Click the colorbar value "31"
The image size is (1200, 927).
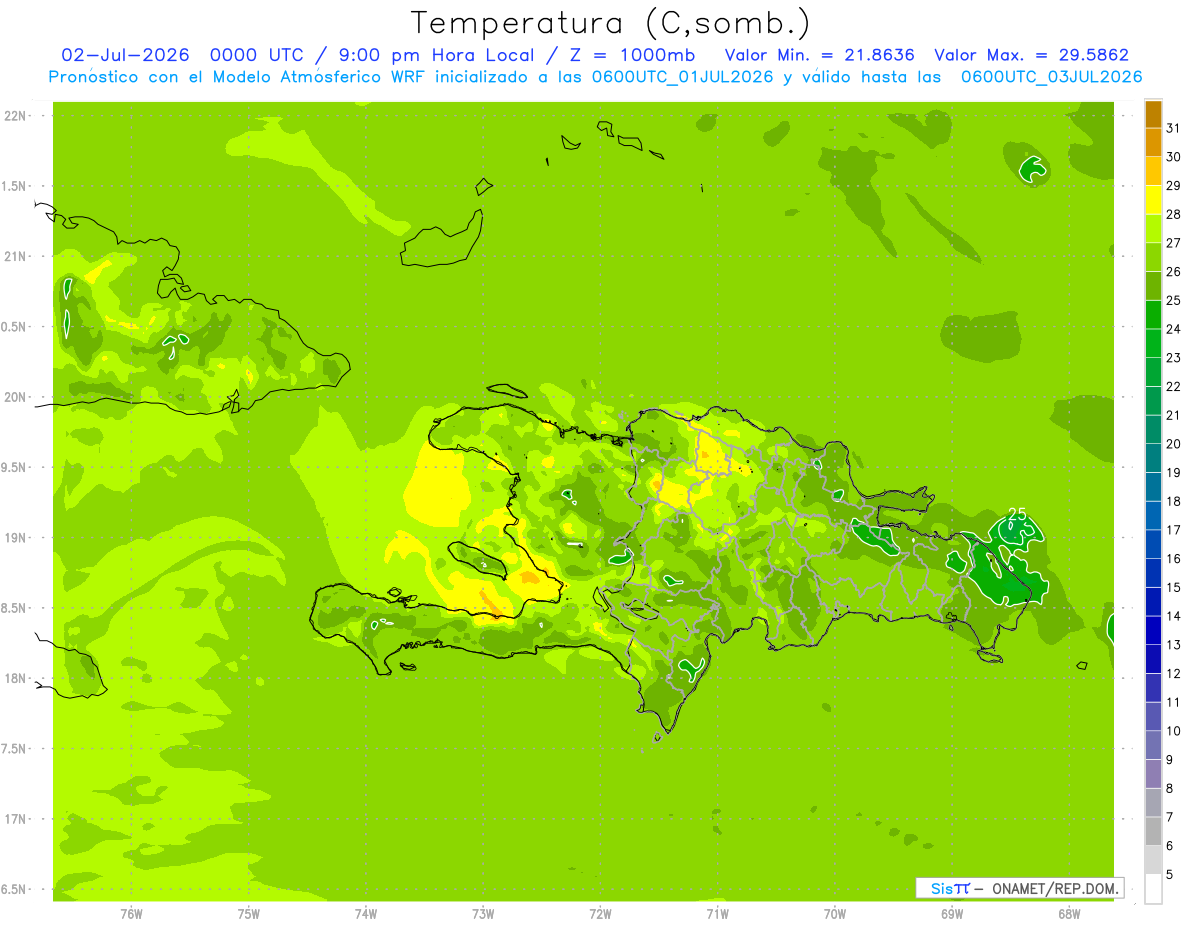[1173, 128]
